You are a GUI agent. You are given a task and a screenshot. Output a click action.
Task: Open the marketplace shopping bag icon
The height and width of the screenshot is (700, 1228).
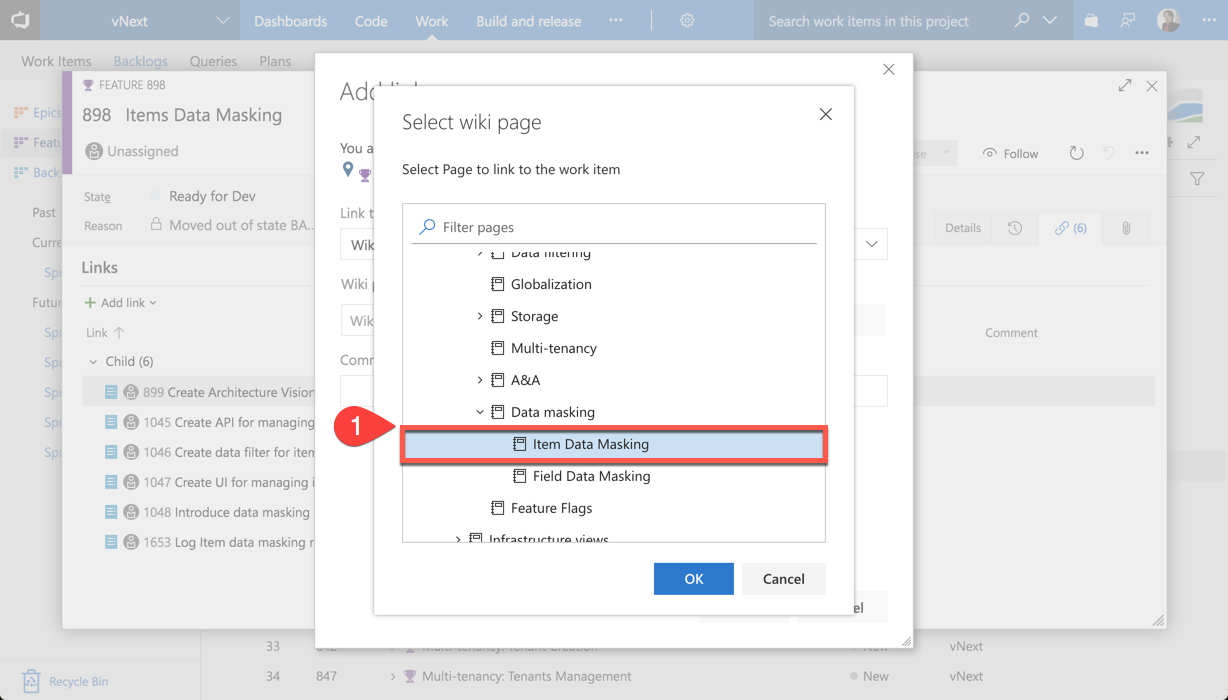click(x=1091, y=20)
